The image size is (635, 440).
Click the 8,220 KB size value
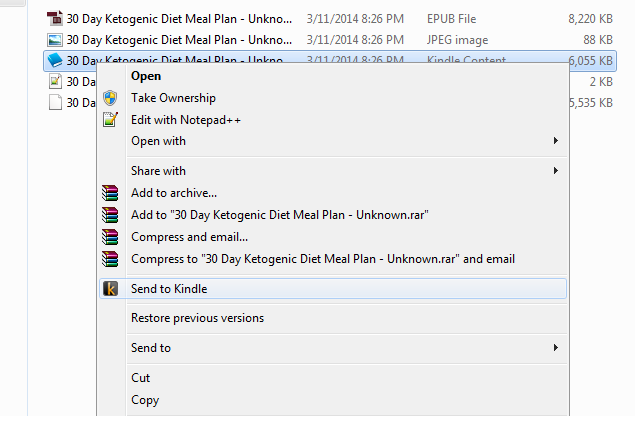click(x=590, y=19)
